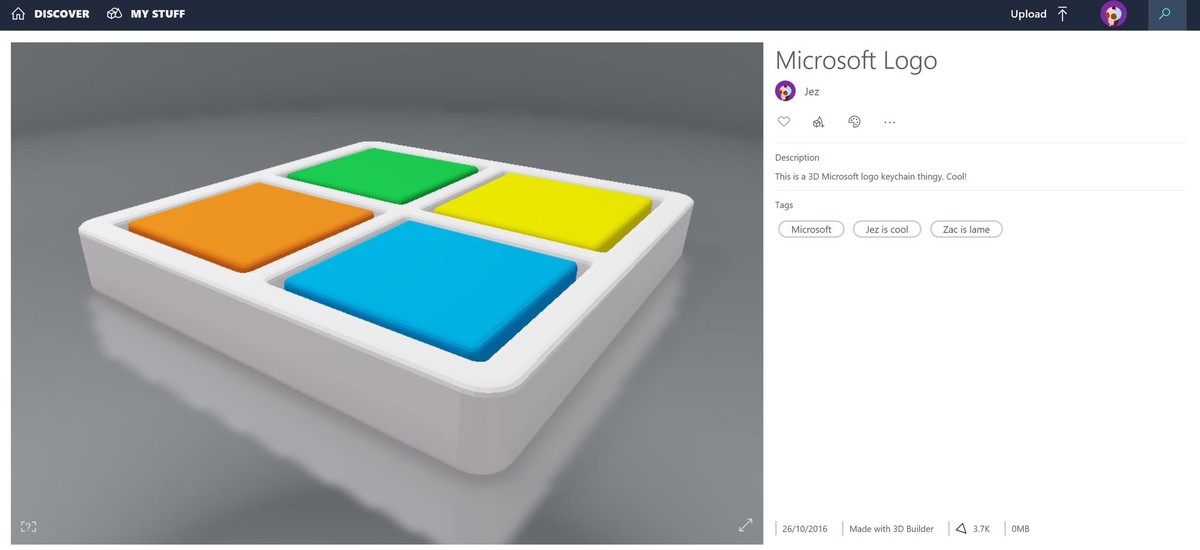Image resolution: width=1200 pixels, height=550 pixels.
Task: Click the Upload button
Action: pyautogui.click(x=1040, y=14)
